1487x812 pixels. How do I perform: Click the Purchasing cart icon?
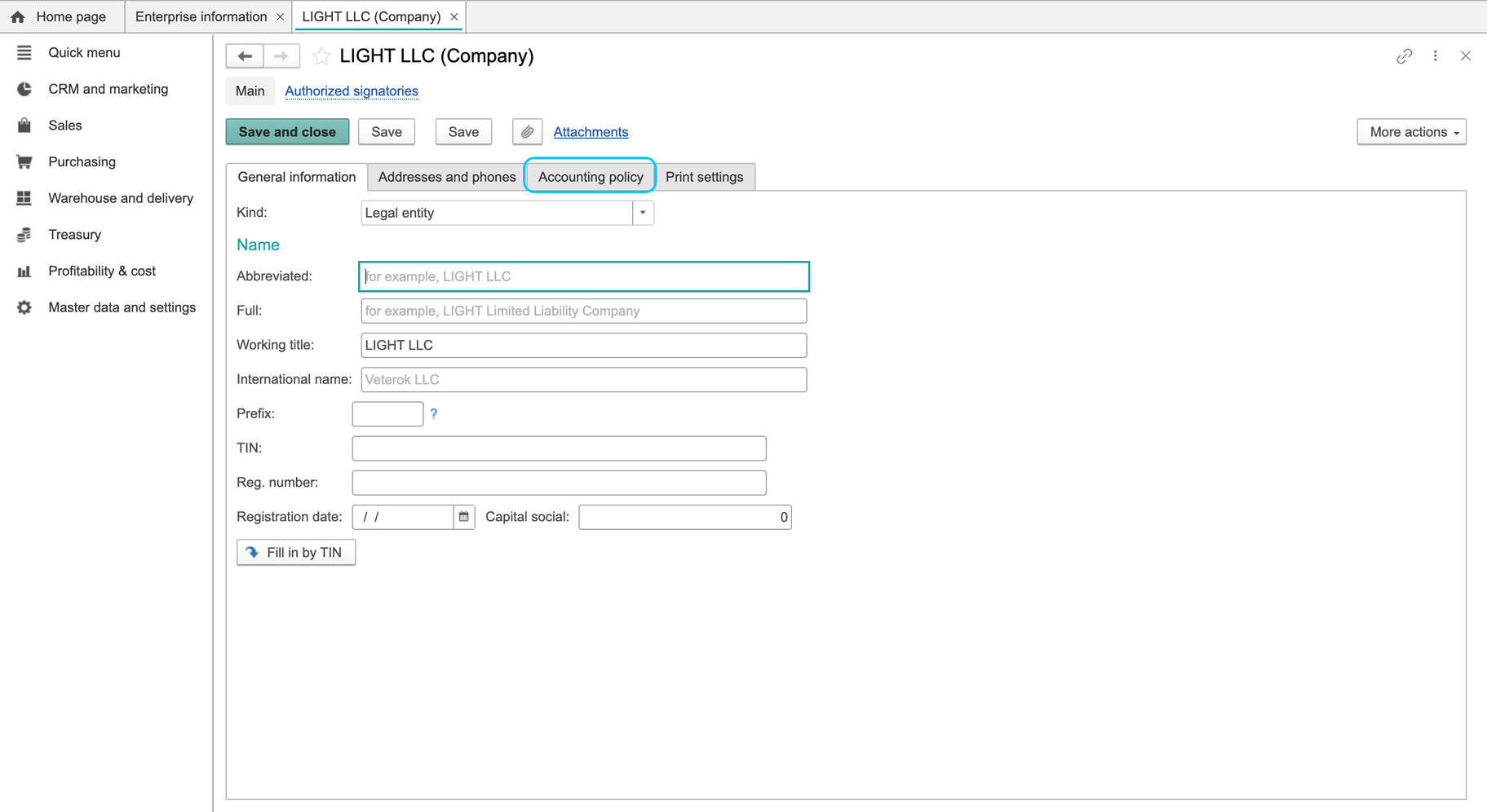[x=24, y=161]
